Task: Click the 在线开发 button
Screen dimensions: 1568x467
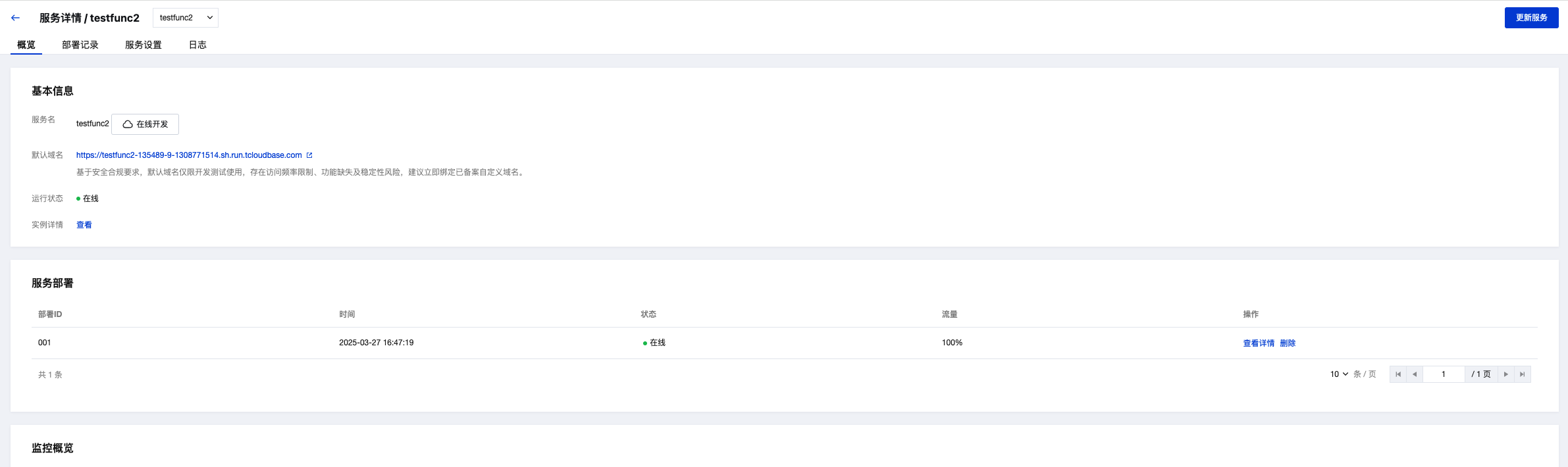Action: coord(145,124)
